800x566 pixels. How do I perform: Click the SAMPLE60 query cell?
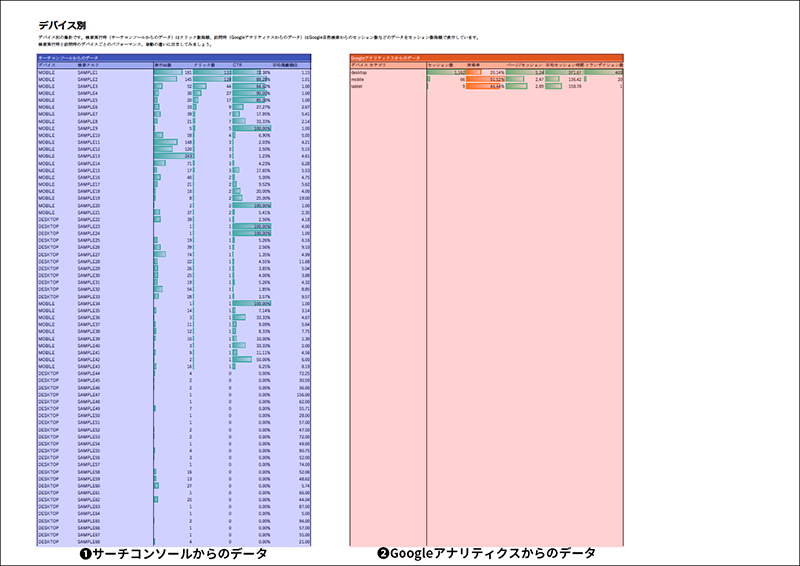tap(89, 486)
